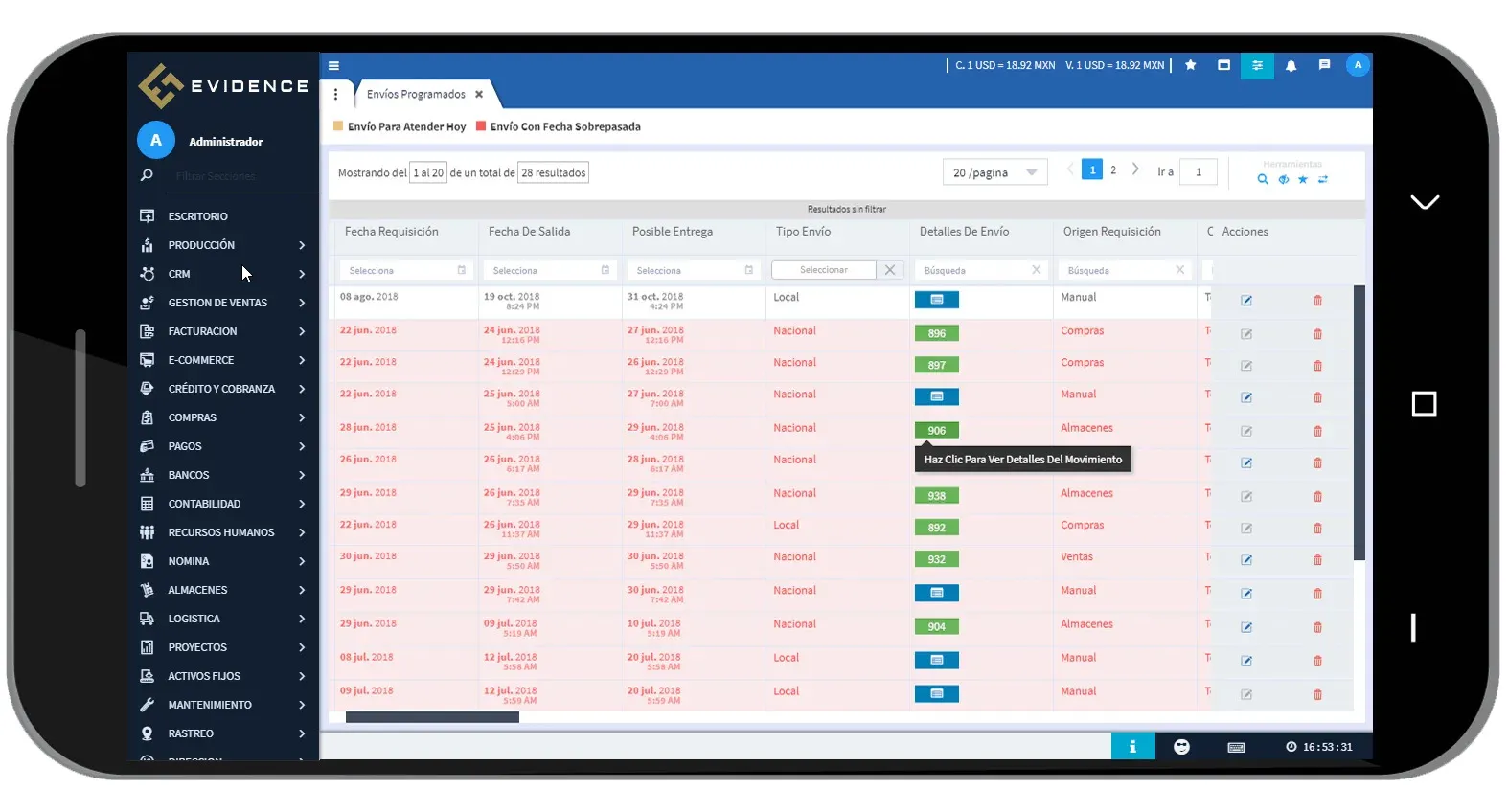1508x812 pixels.
Task: Open shipping details 896 badge
Action: click(x=937, y=333)
